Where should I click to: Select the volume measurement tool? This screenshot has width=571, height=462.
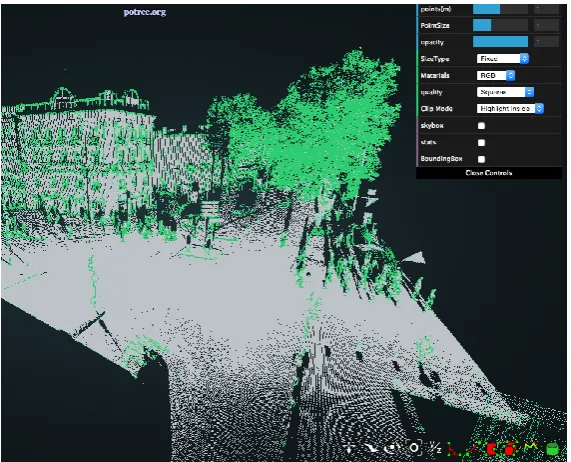[511, 449]
